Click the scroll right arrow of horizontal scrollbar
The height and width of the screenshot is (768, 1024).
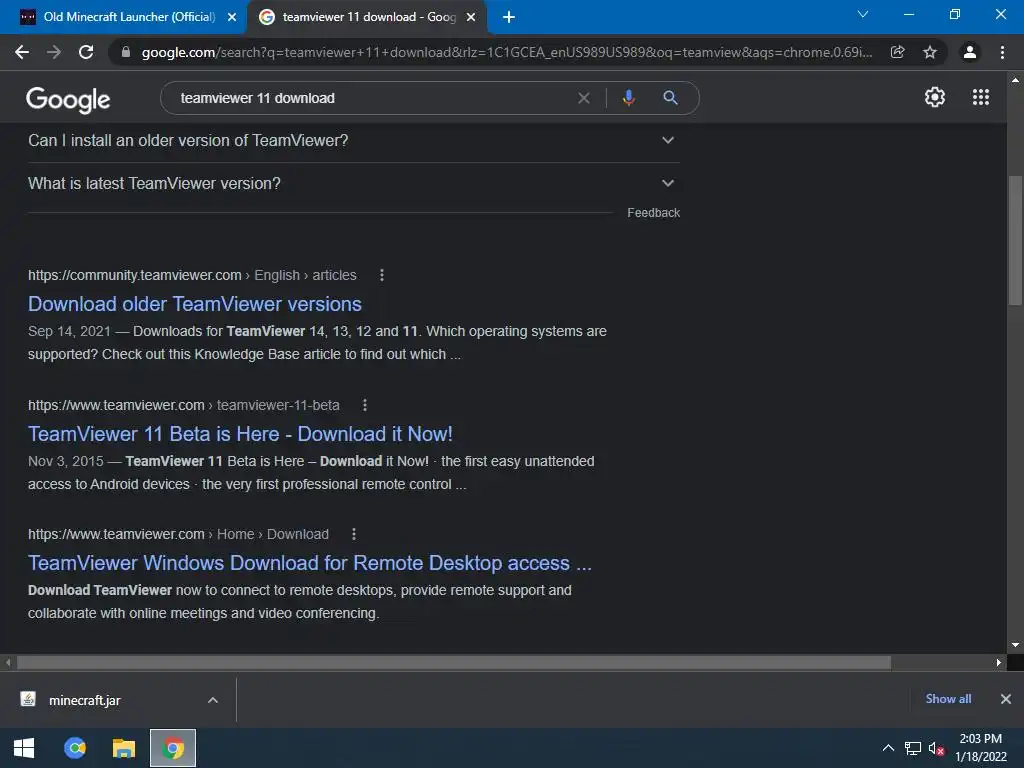[x=999, y=663]
